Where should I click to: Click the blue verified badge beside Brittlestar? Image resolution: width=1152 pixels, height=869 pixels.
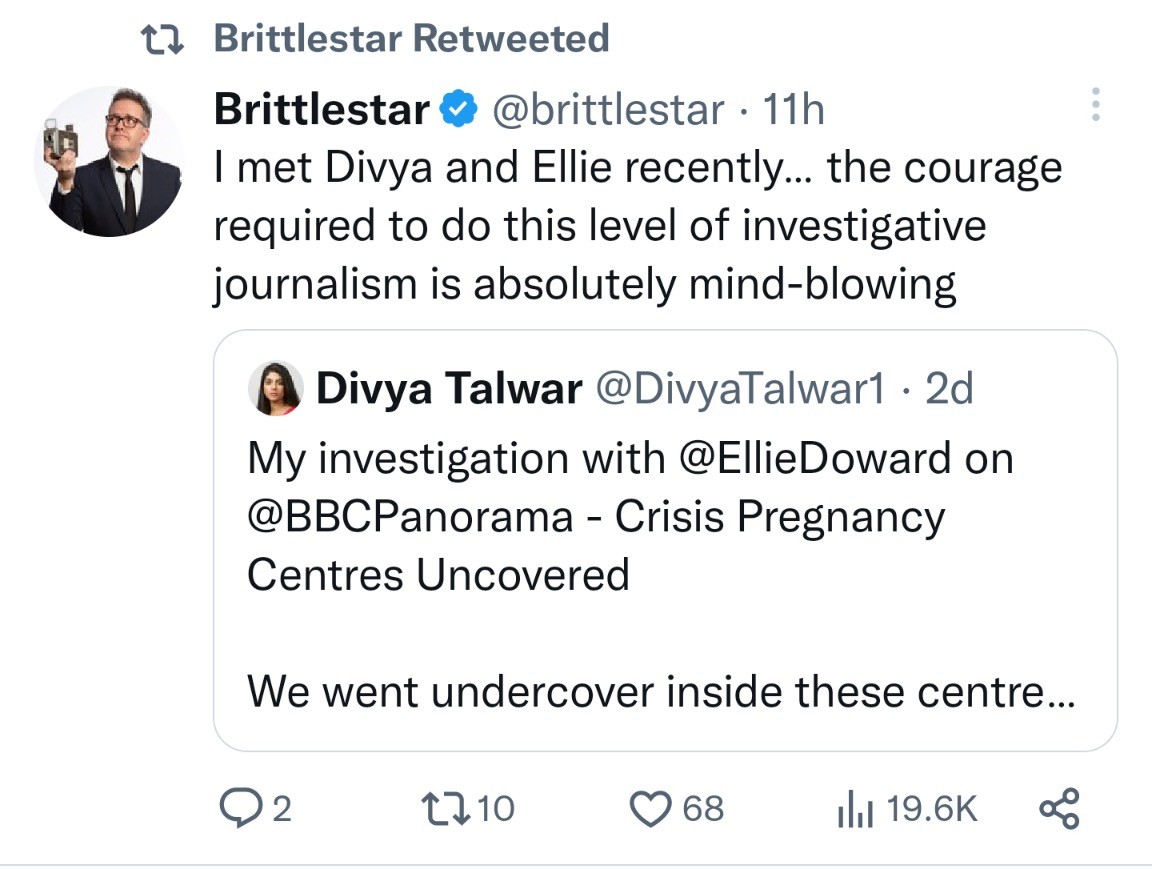click(x=458, y=110)
